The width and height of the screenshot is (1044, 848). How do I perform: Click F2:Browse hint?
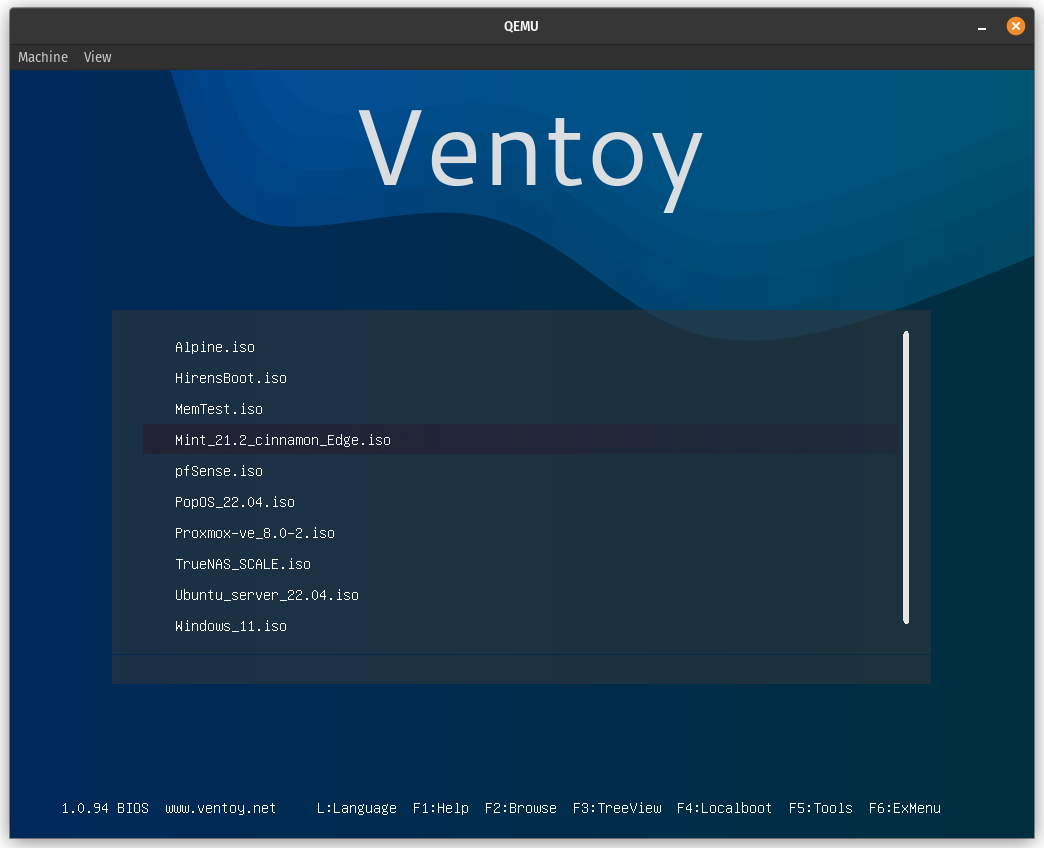(521, 808)
